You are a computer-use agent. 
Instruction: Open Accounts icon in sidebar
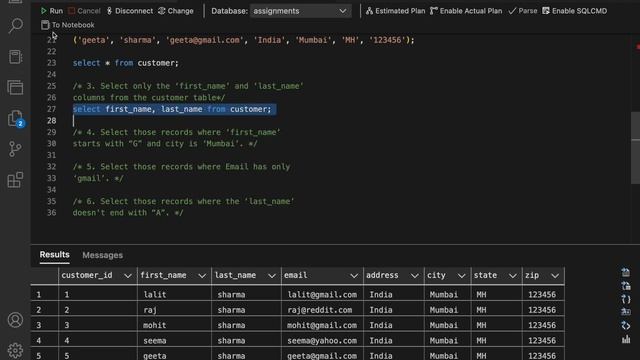[x=15, y=320]
